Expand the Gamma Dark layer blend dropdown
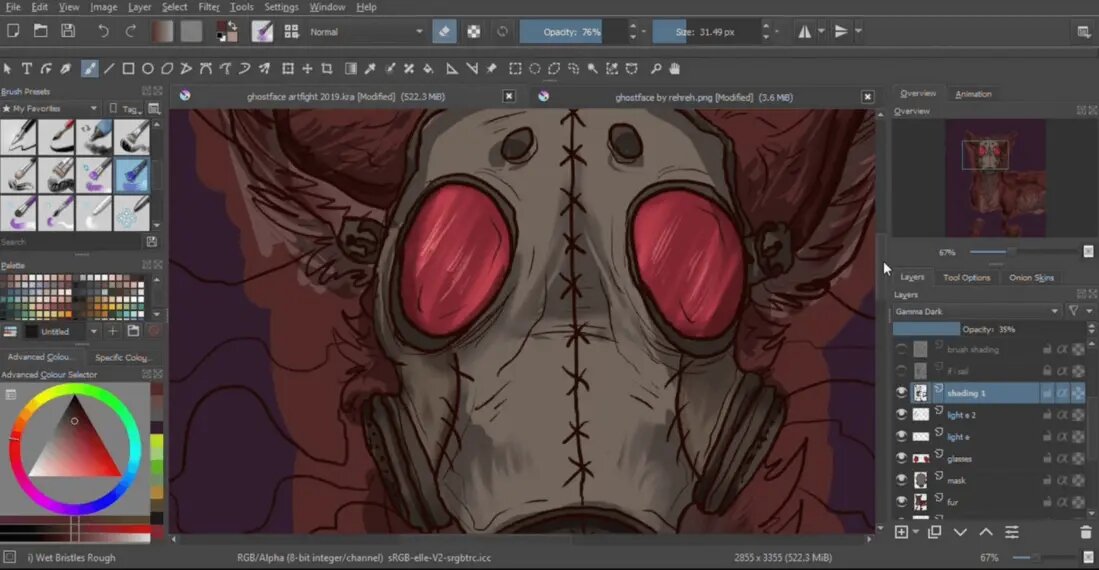 (x=976, y=312)
